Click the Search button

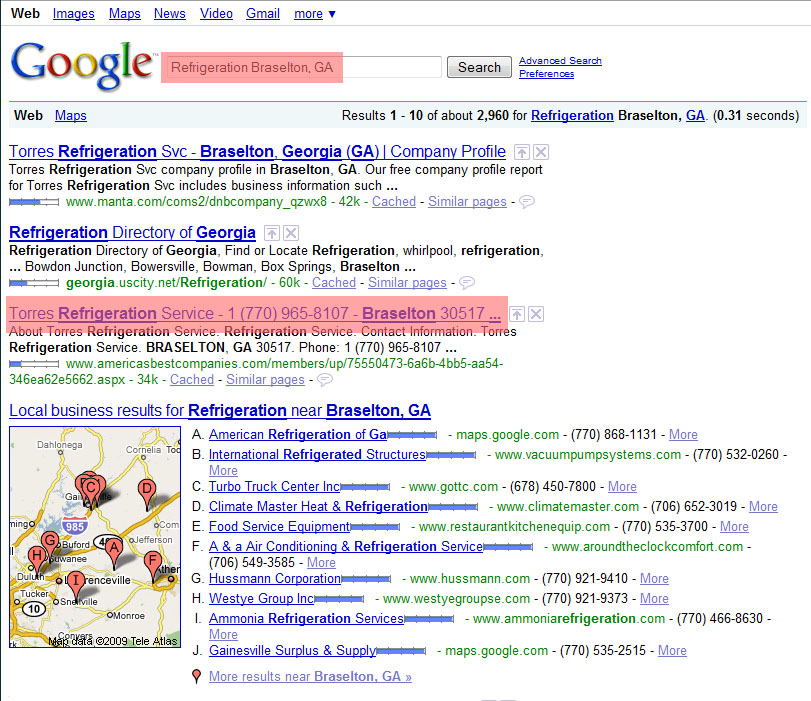(x=479, y=67)
